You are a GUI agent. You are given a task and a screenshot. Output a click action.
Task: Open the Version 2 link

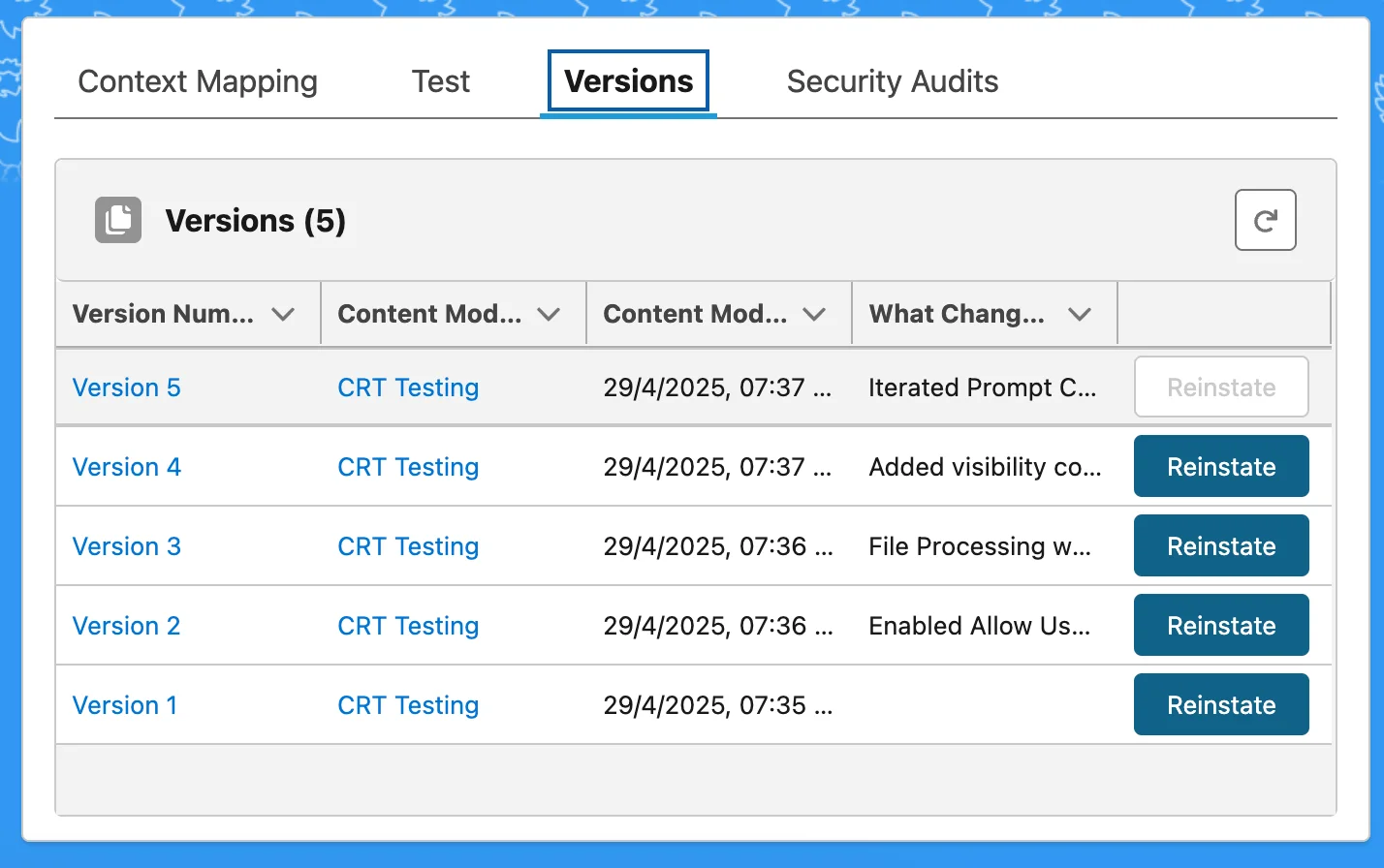[127, 626]
